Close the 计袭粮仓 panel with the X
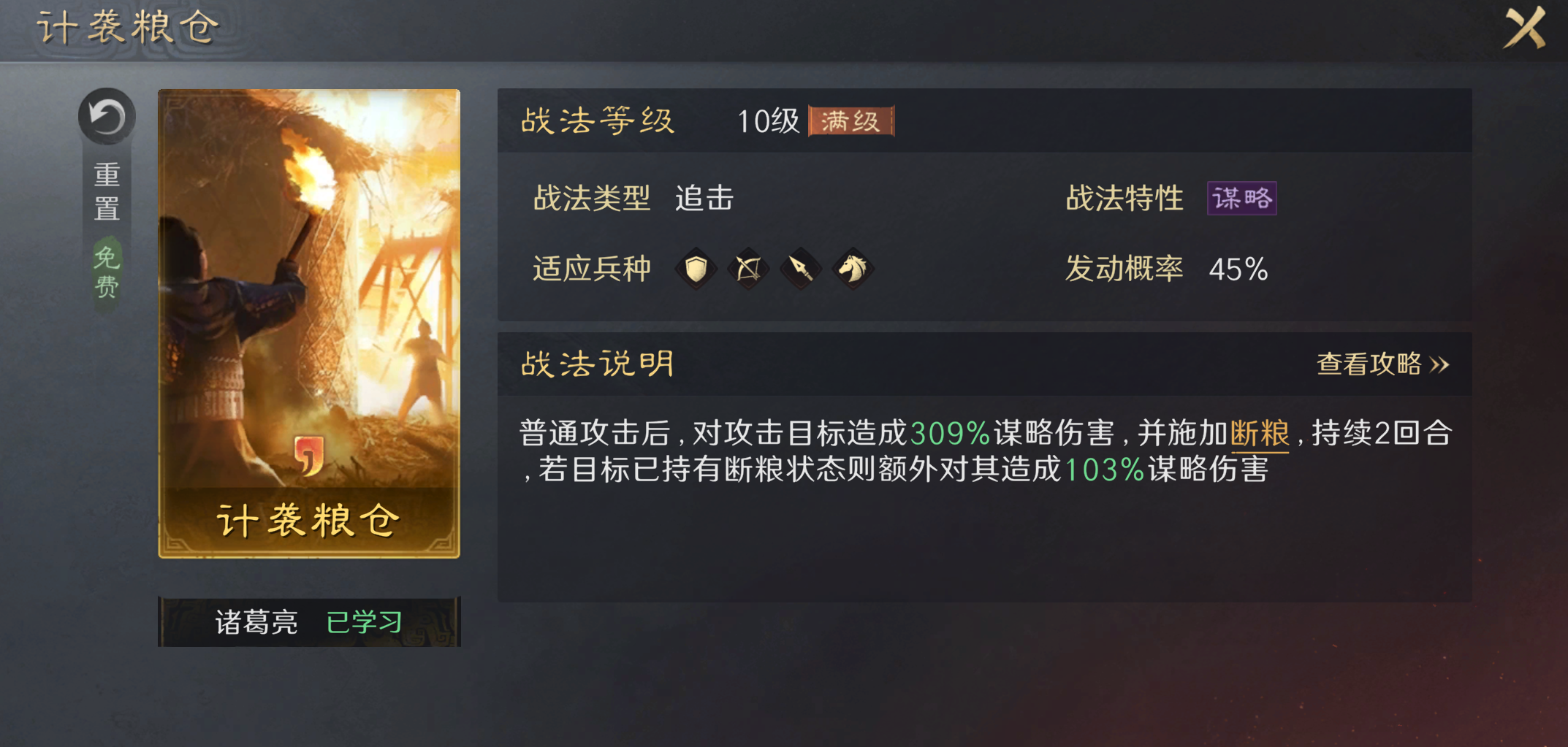1568x747 pixels. point(1524,28)
